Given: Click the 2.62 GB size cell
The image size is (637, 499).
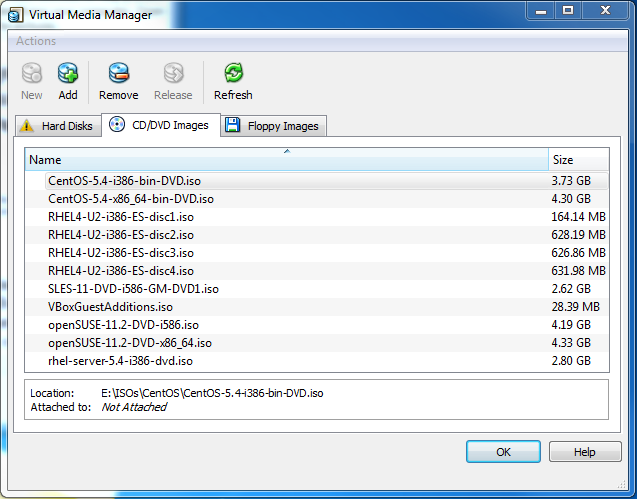Looking at the screenshot, I should tap(571, 289).
